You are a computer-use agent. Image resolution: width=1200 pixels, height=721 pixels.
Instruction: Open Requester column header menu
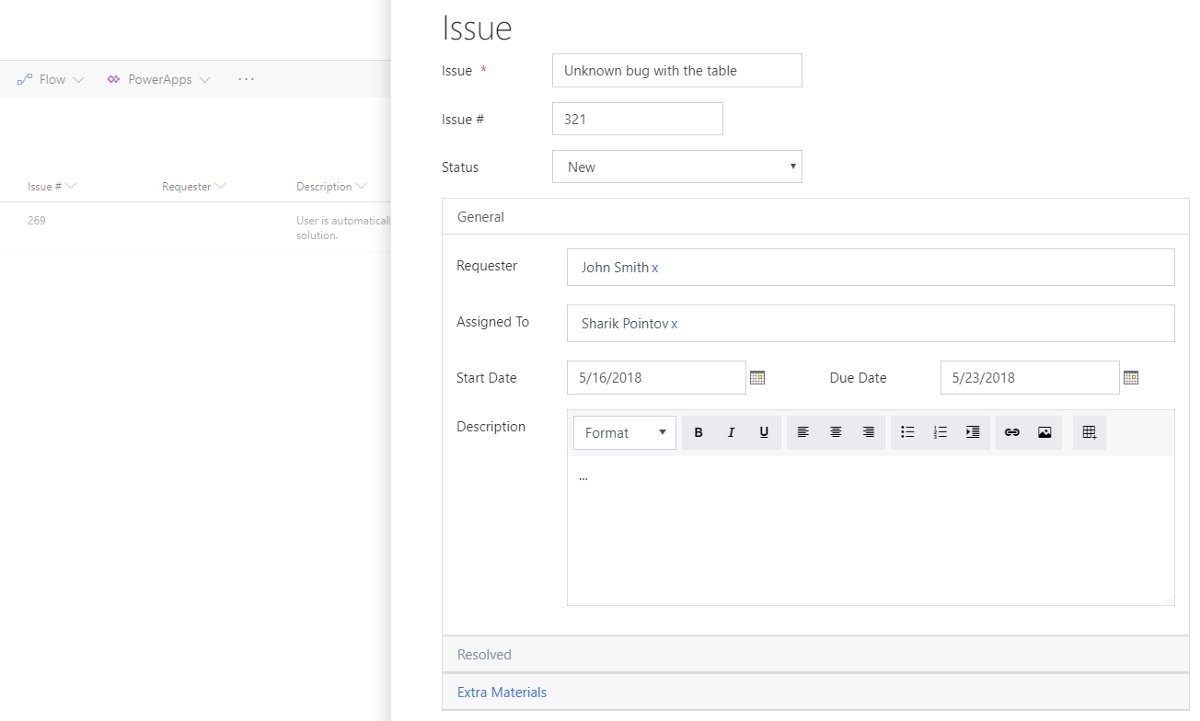click(x=194, y=187)
